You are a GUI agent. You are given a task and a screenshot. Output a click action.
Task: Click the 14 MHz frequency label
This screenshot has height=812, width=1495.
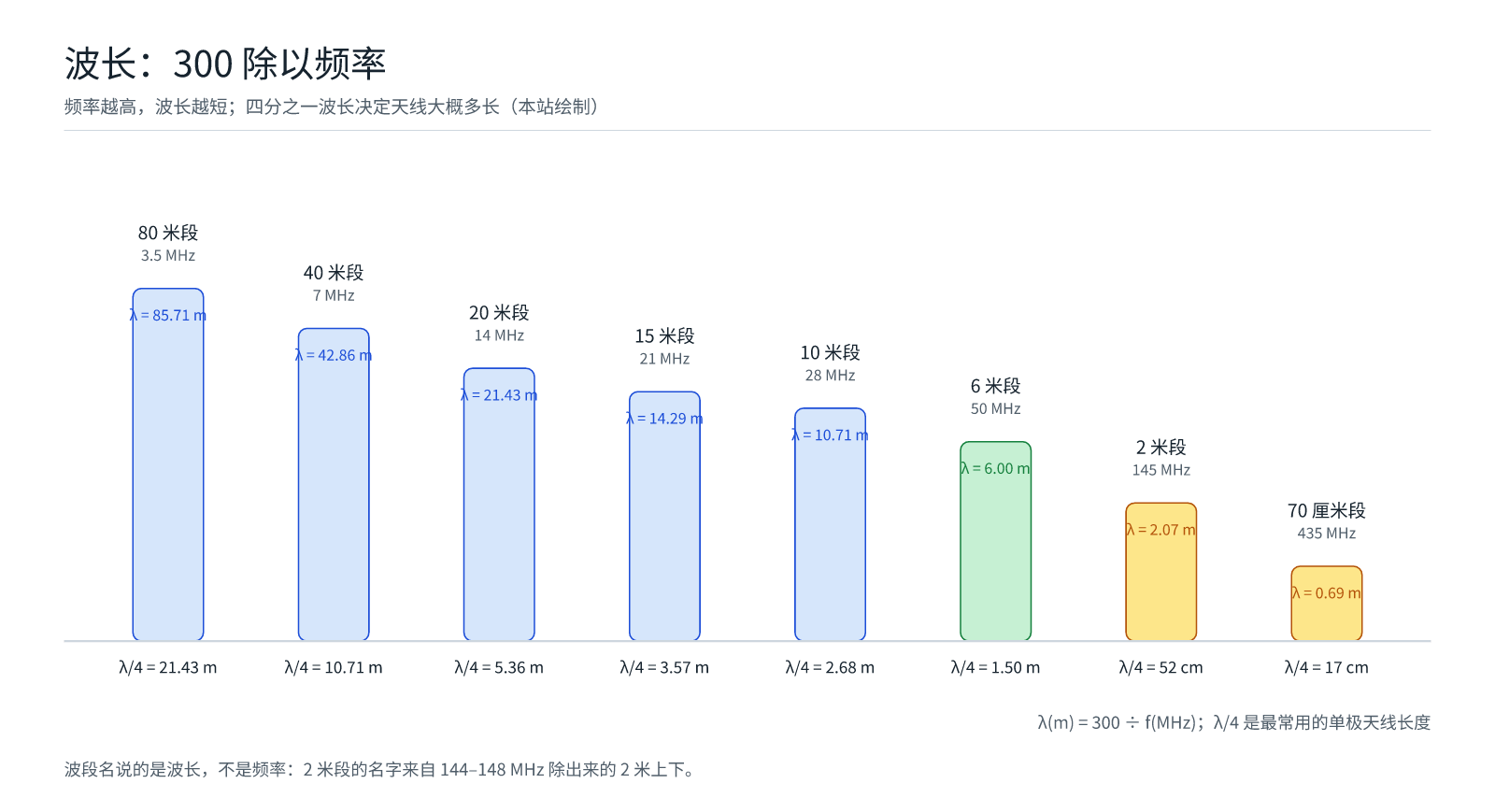pos(499,335)
